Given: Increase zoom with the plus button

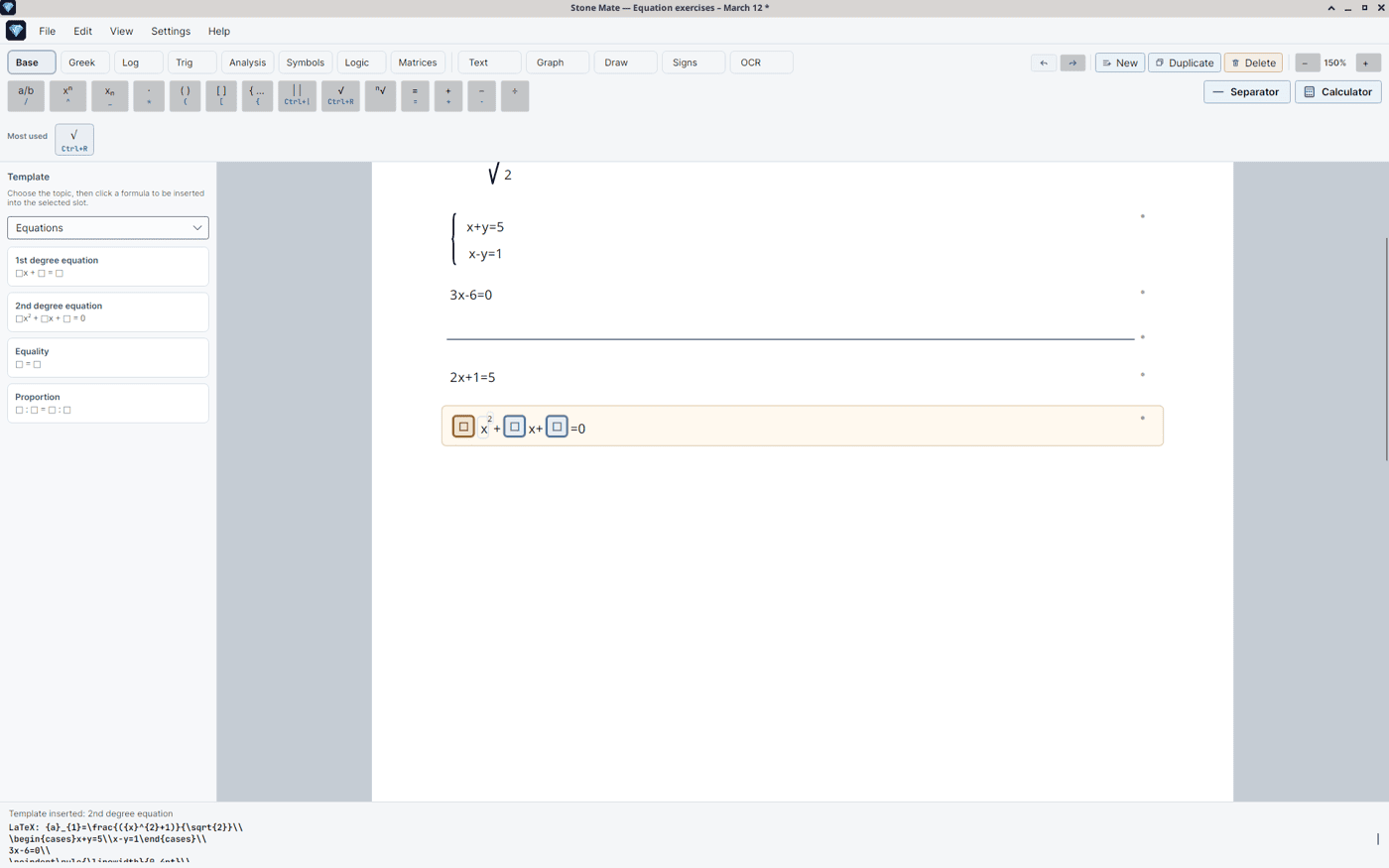Looking at the screenshot, I should pyautogui.click(x=1366, y=62).
